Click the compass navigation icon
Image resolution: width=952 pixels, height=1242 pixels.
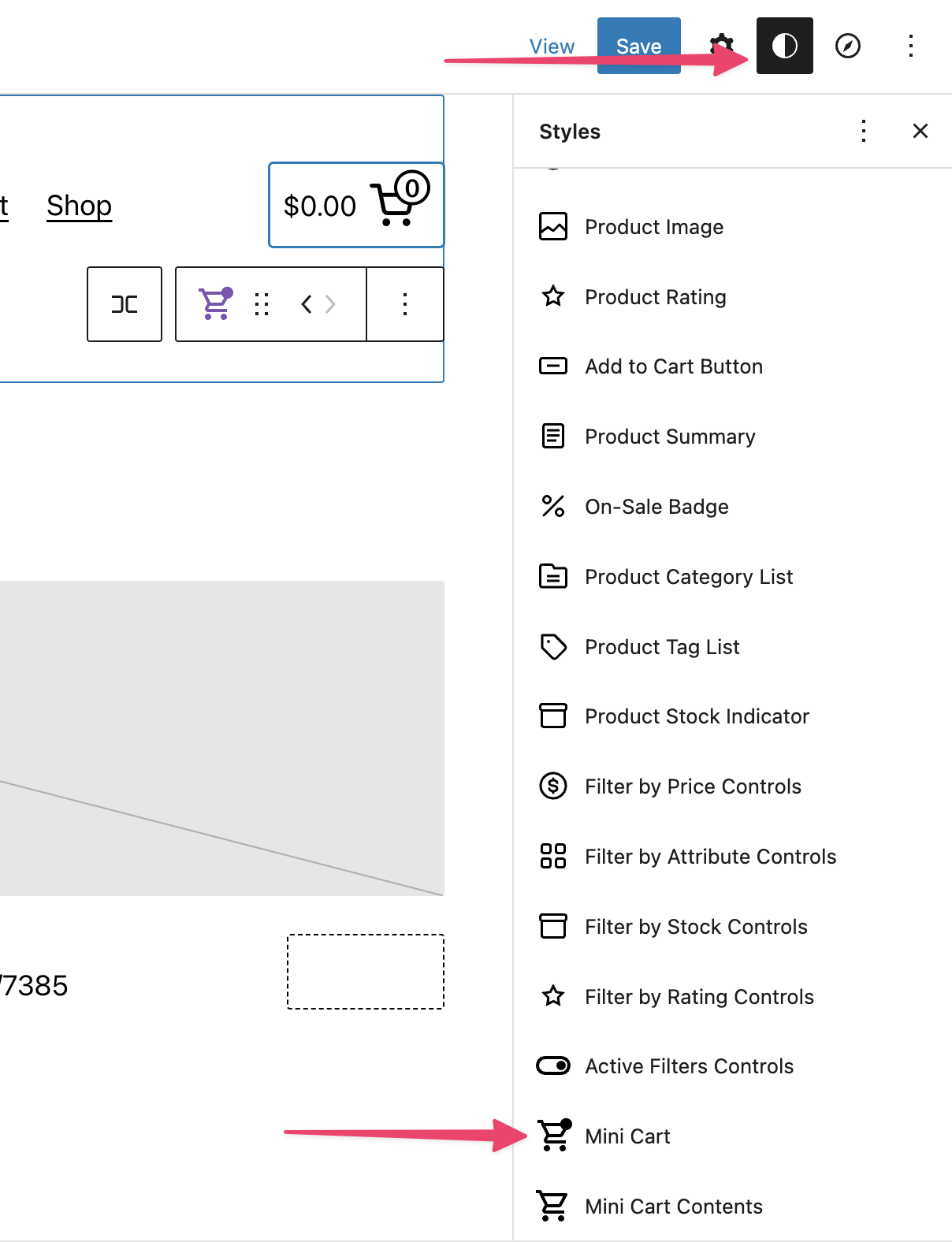pos(848,46)
